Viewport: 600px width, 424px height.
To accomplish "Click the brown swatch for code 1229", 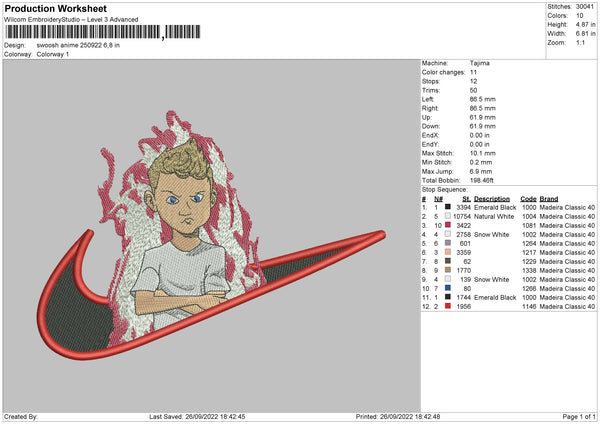I will coord(448,261).
